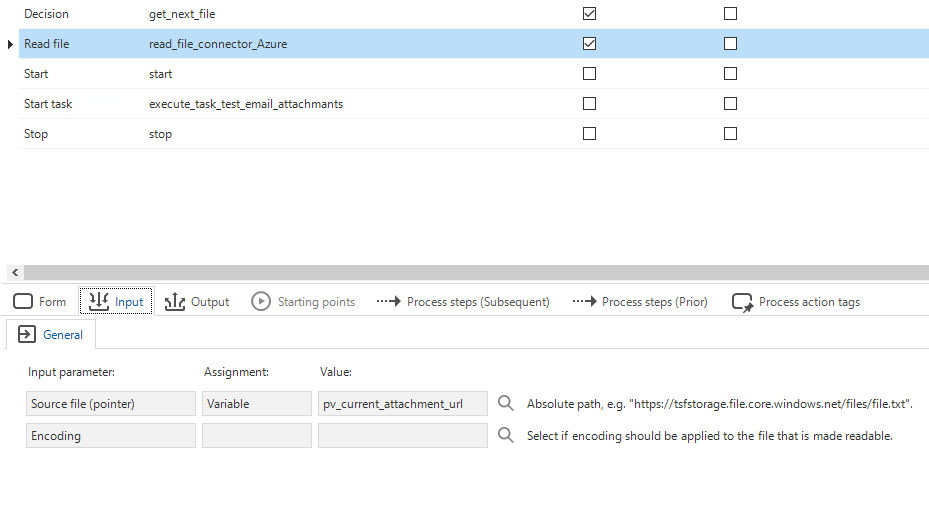Viewport: 929px width, 509px height.
Task: Toggle first checkbox in the start row
Action: (590, 73)
